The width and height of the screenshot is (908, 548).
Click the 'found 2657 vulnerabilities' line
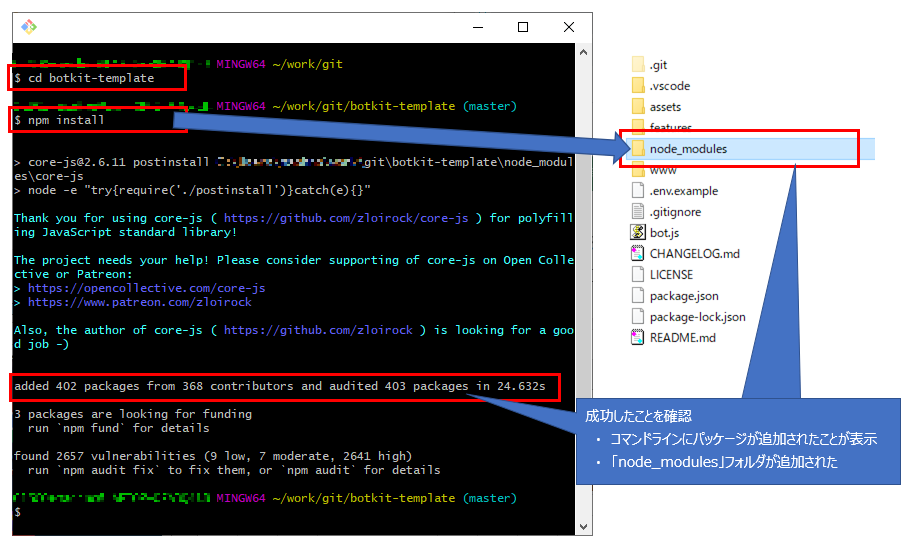coord(213,456)
